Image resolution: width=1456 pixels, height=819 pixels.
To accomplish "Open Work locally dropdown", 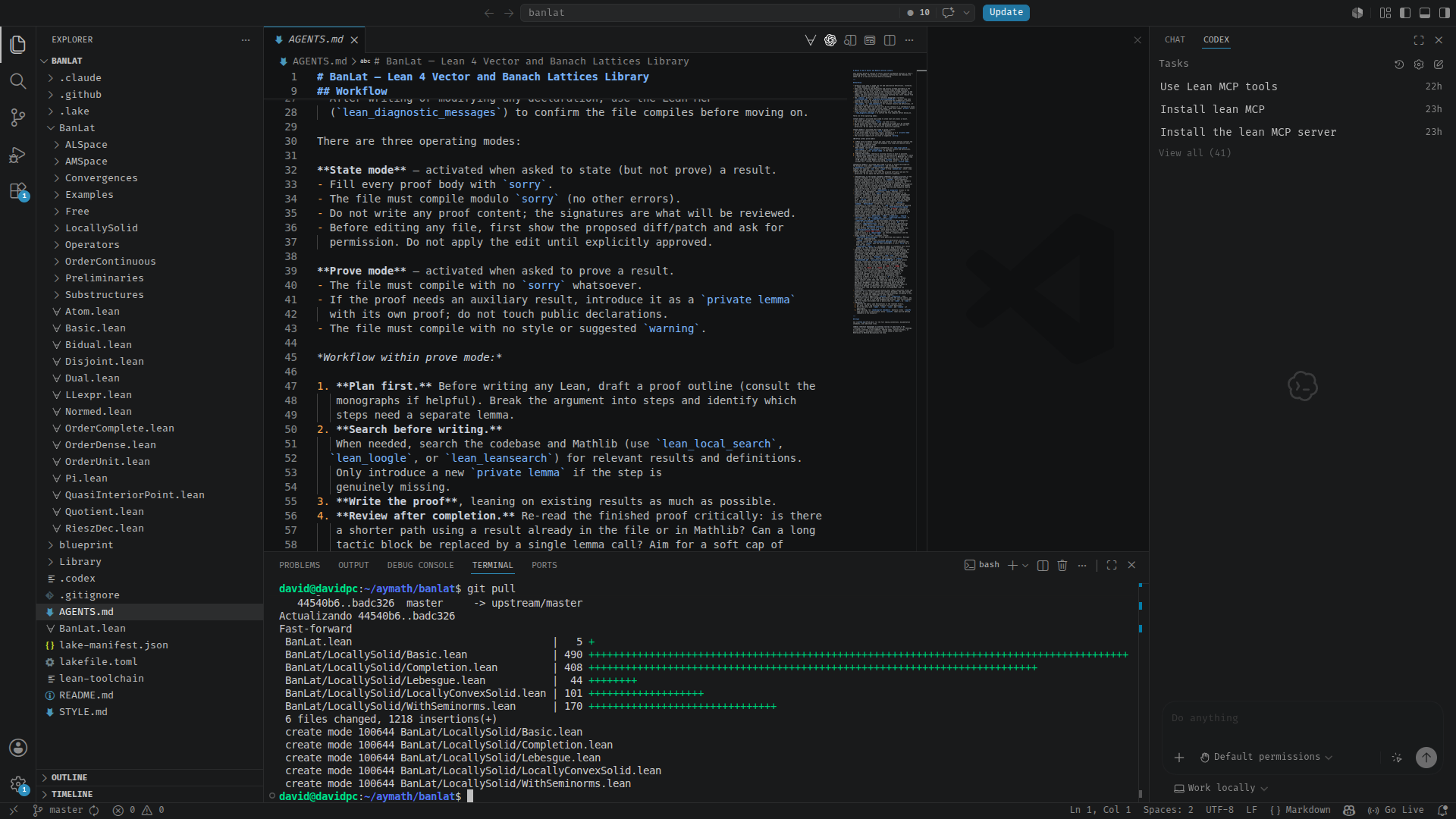I will point(1221,788).
